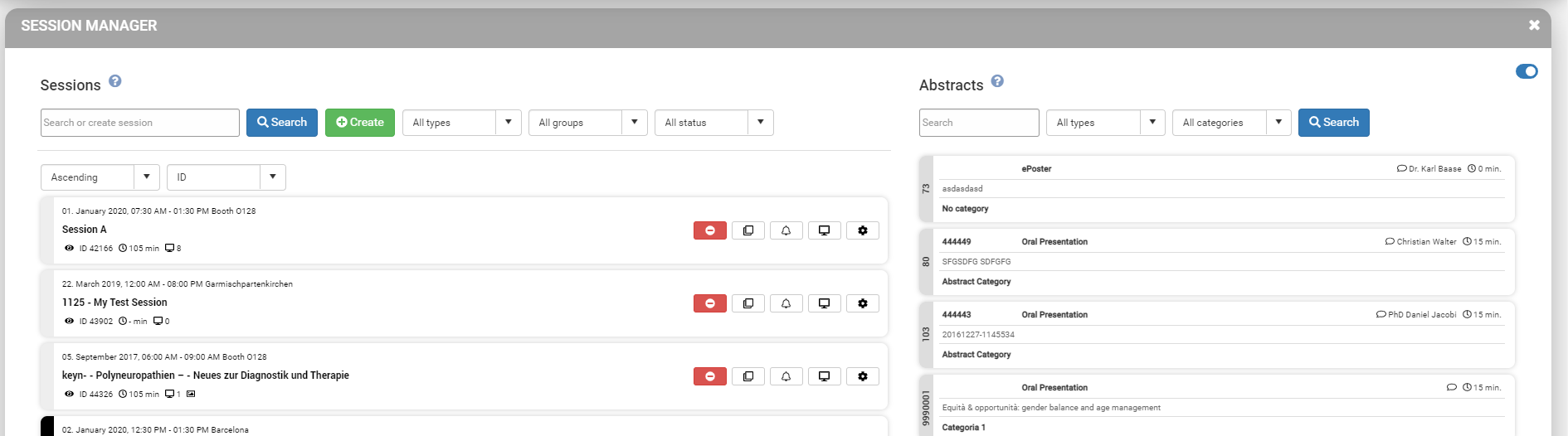Toggle the visibility eye of 1125 - My Test Session
The width and height of the screenshot is (1568, 436).
[69, 321]
